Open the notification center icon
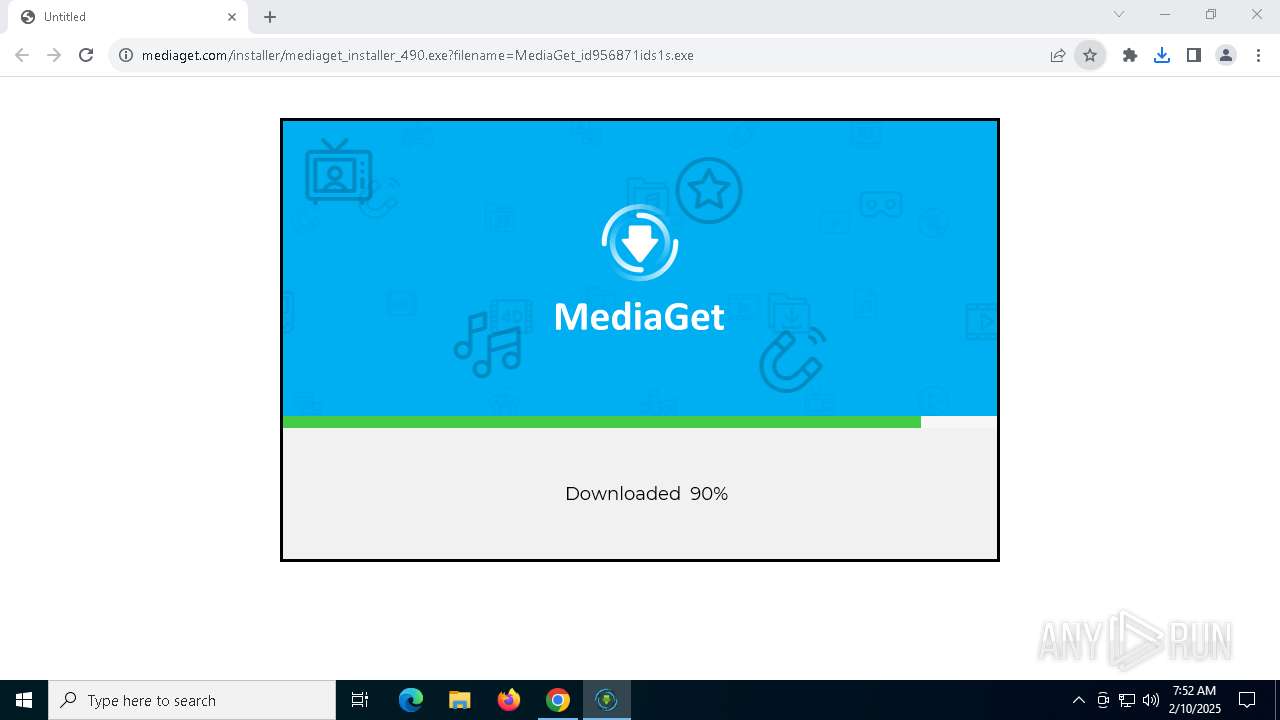 click(1247, 700)
